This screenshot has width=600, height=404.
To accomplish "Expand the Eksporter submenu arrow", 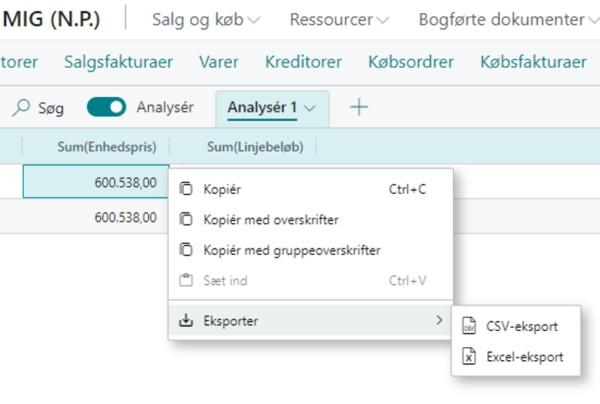I will pos(439,320).
